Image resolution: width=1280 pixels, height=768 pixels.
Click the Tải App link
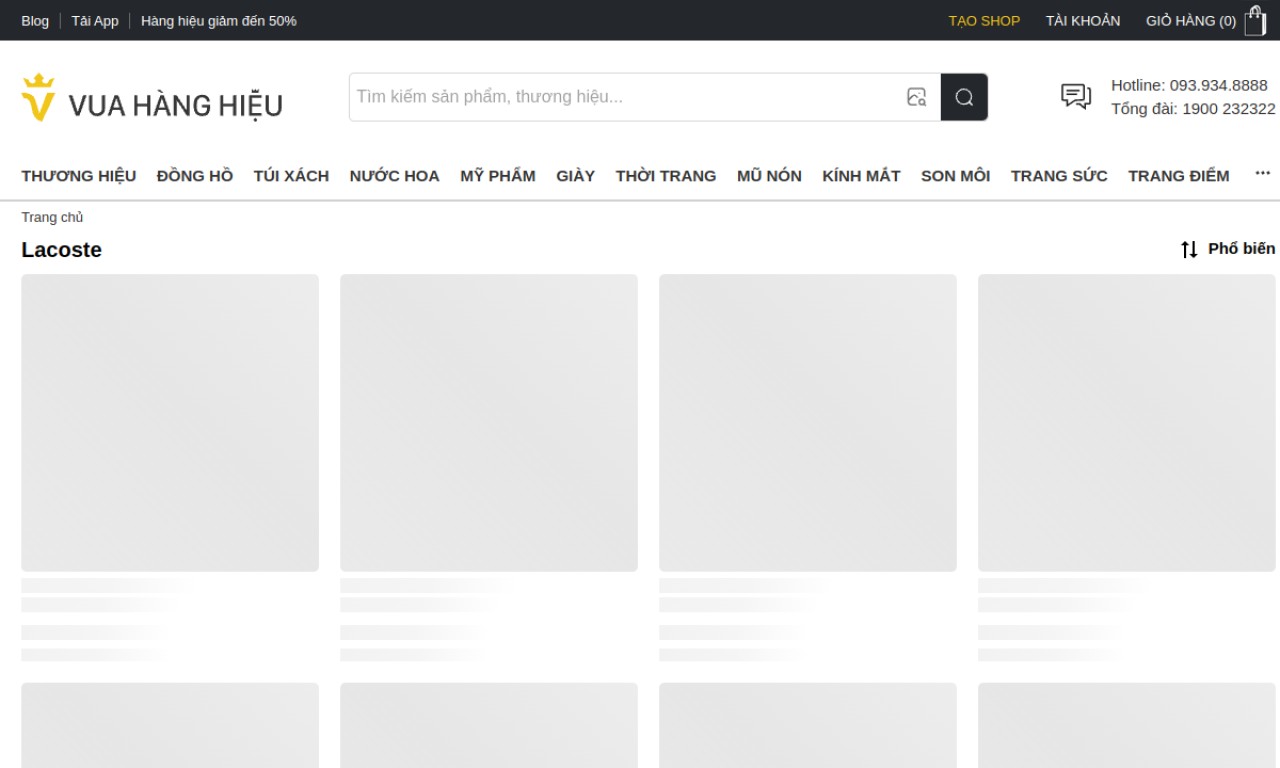95,21
